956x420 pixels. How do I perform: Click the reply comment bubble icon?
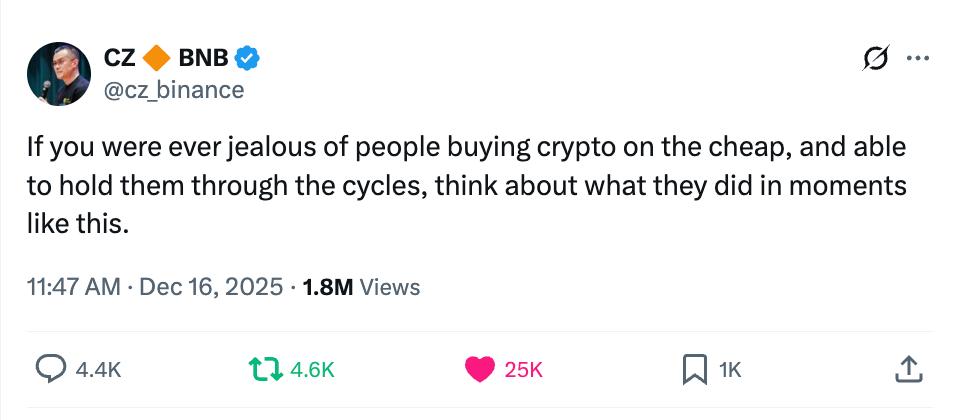click(51, 369)
